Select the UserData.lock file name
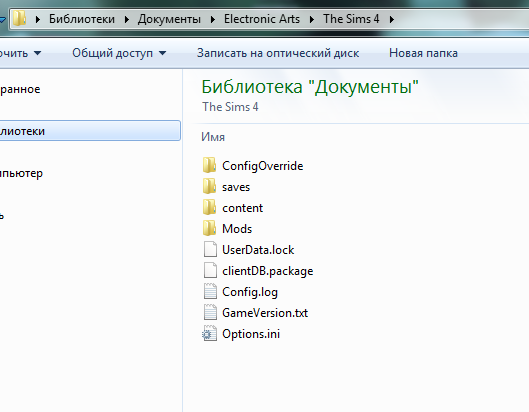 pos(258,250)
